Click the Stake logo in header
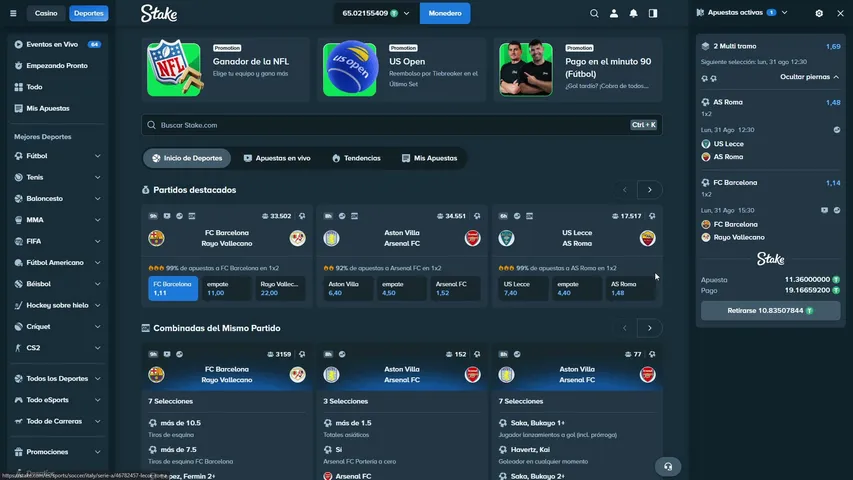This screenshot has height=480, width=853. pos(159,13)
